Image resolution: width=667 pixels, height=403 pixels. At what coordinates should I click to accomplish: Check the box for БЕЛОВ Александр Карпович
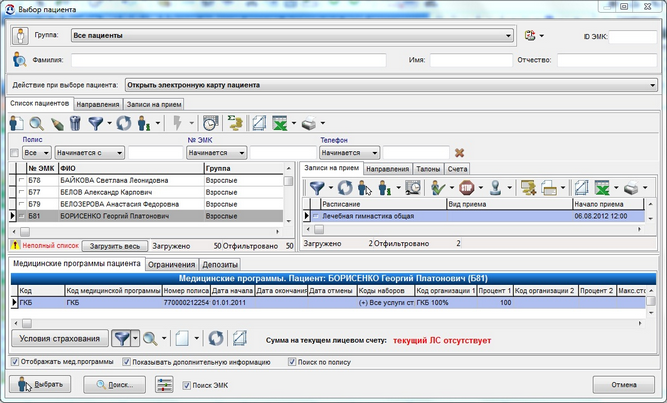point(22,192)
